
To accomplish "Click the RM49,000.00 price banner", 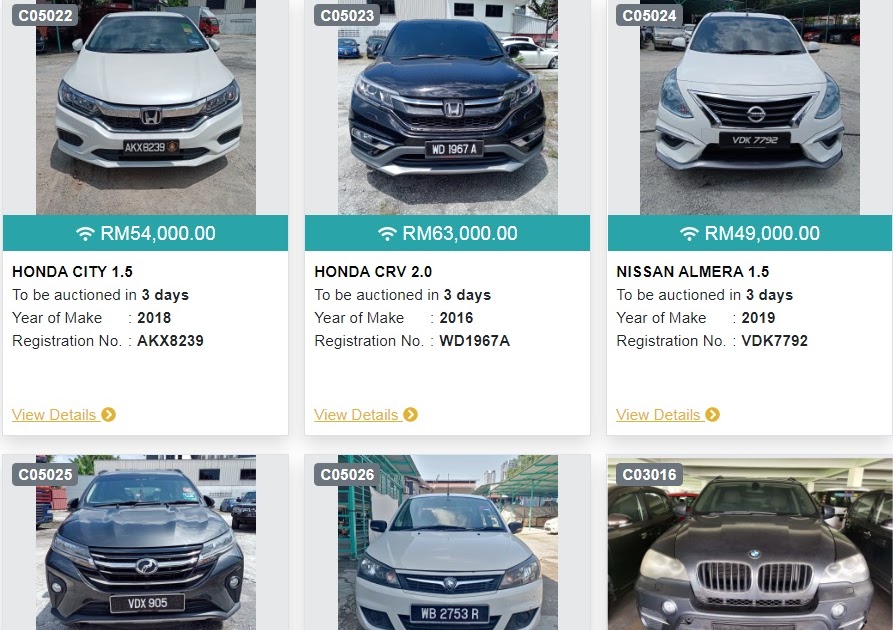I will (749, 233).
